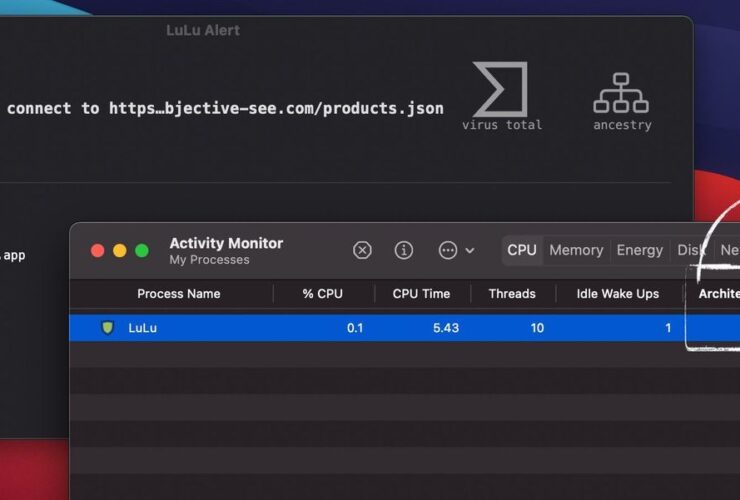Select the LuLu process row
The image size is (740, 500).
400,328
